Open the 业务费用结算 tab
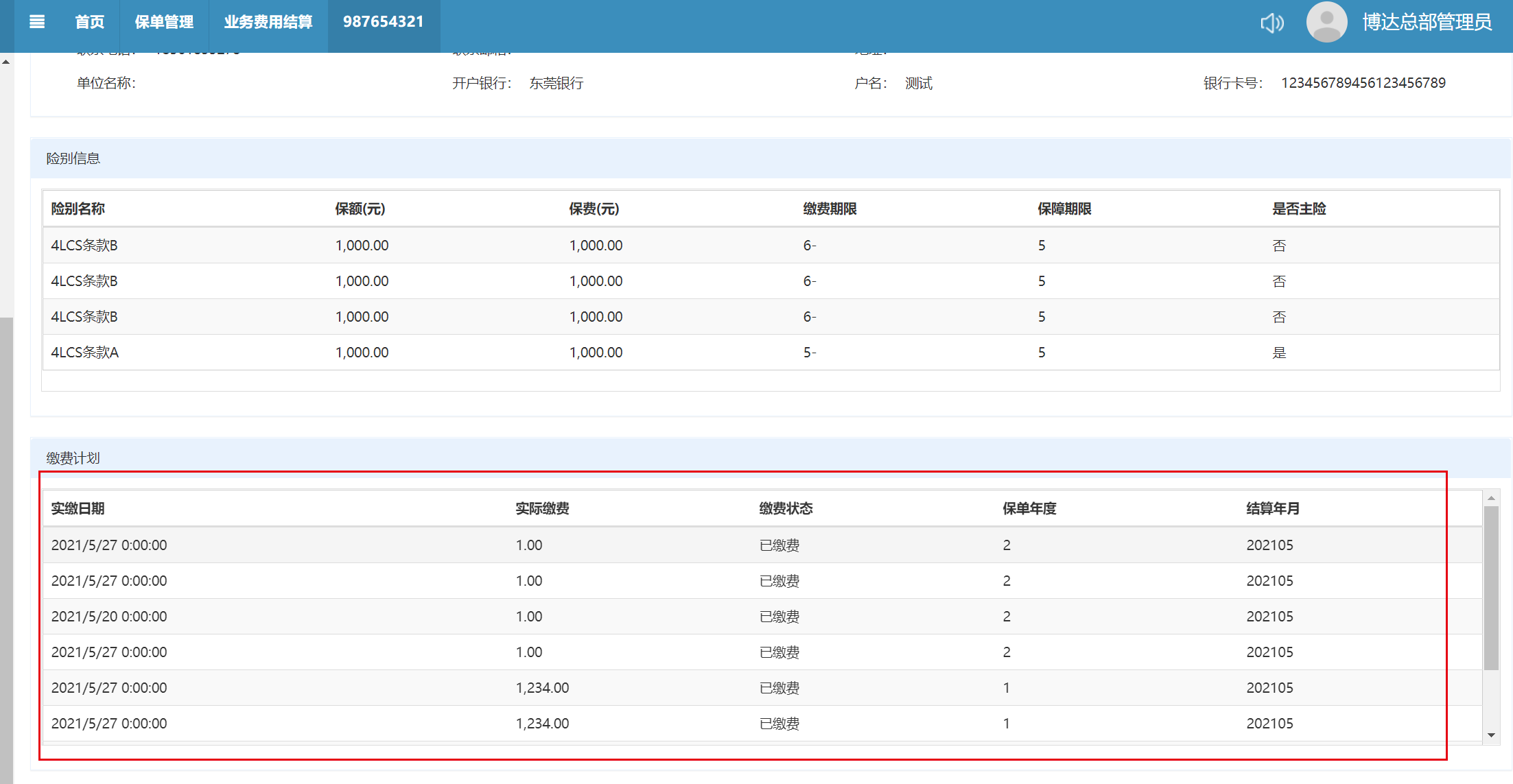1513x784 pixels. (268, 22)
